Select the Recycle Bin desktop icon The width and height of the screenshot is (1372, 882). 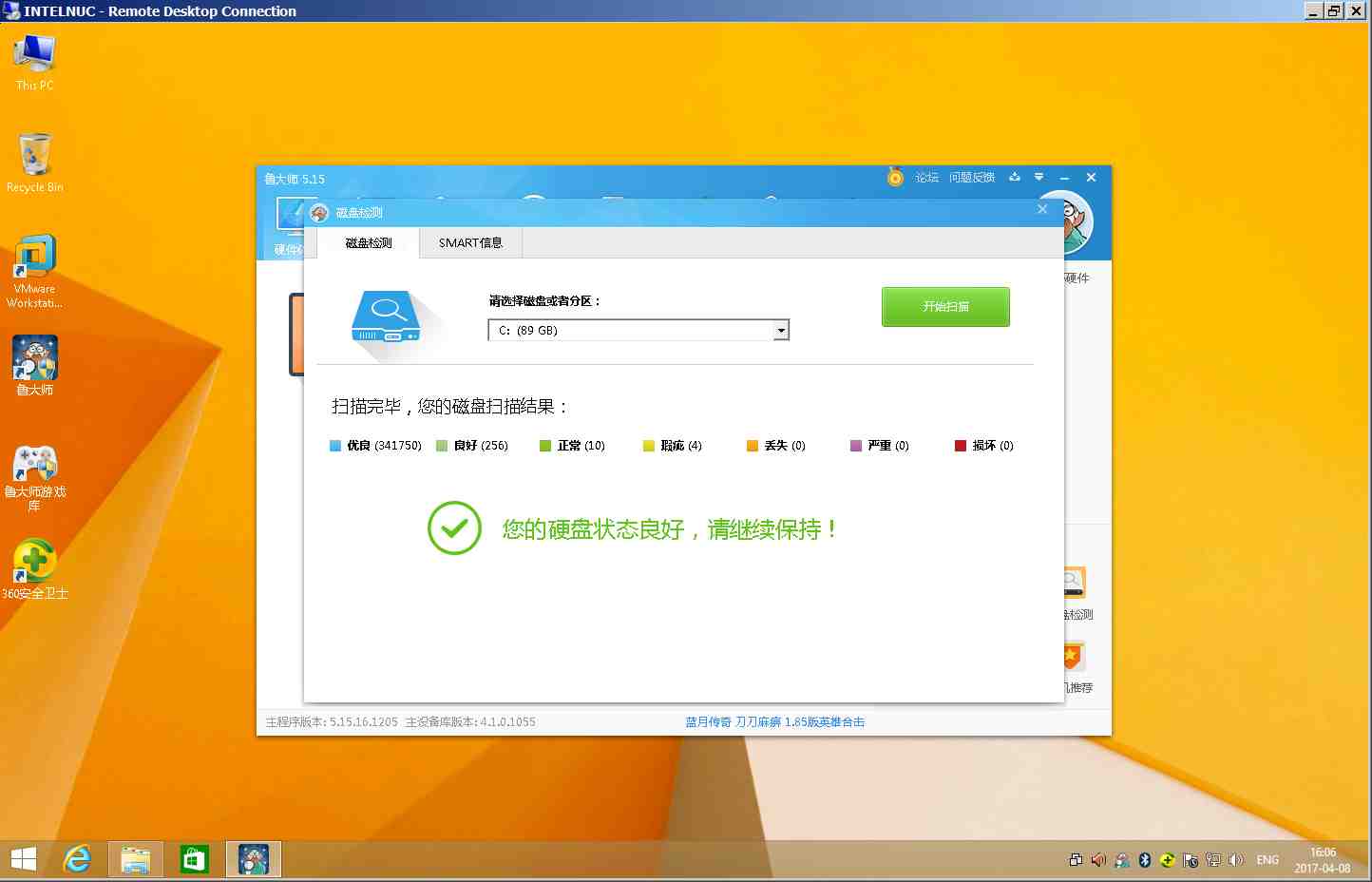tap(34, 163)
